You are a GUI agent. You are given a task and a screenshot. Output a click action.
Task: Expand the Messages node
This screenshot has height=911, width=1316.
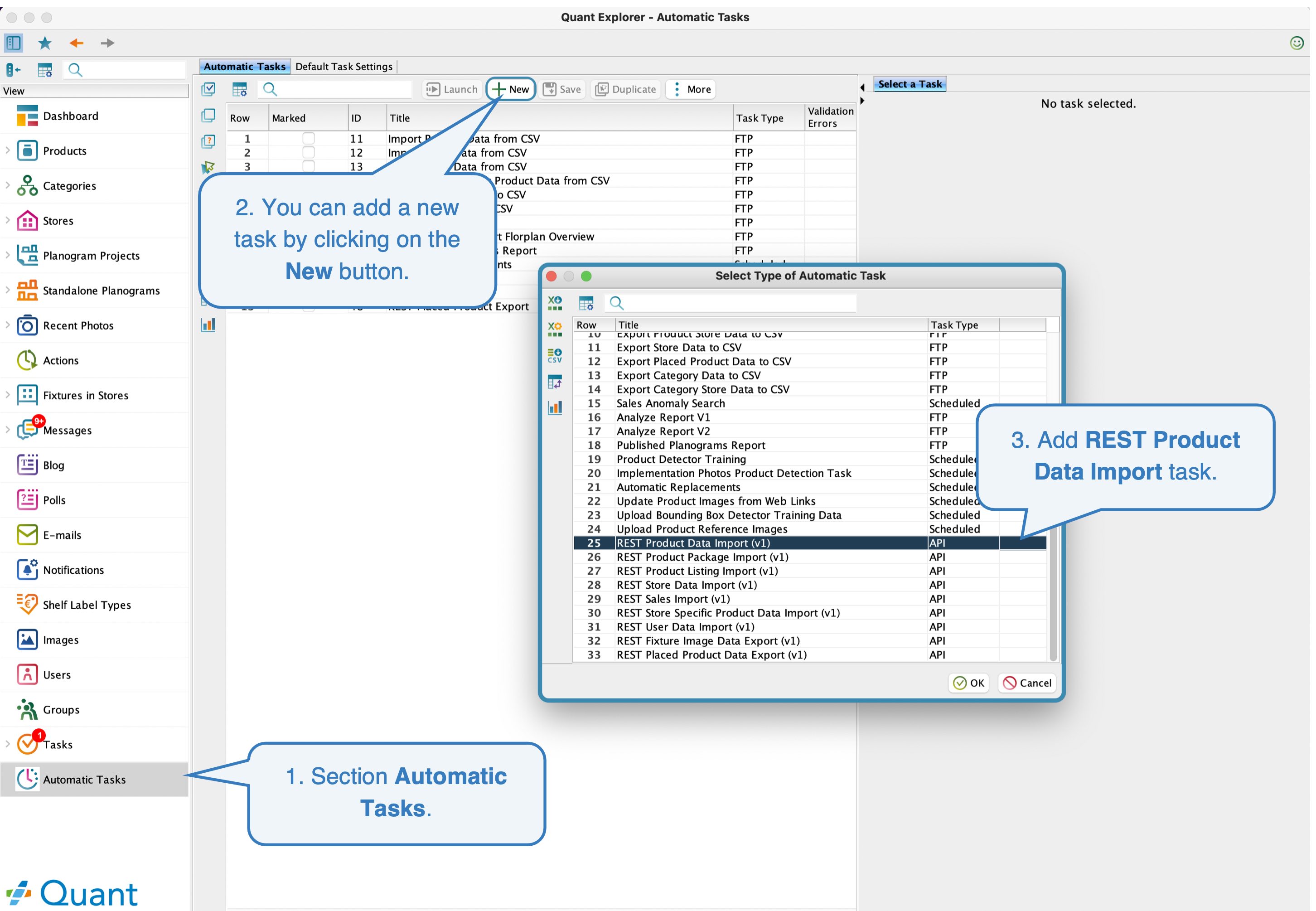(x=7, y=429)
